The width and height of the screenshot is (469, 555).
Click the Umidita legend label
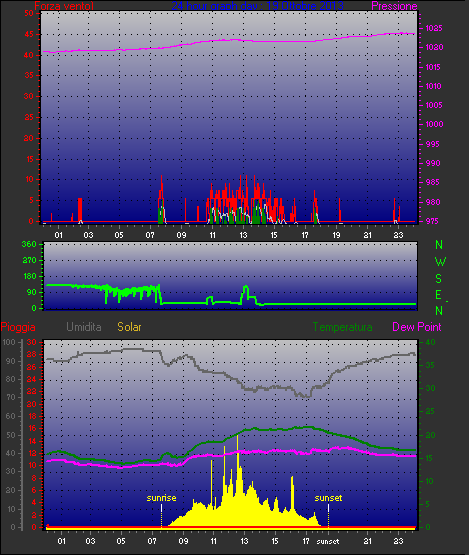pyautogui.click(x=84, y=327)
